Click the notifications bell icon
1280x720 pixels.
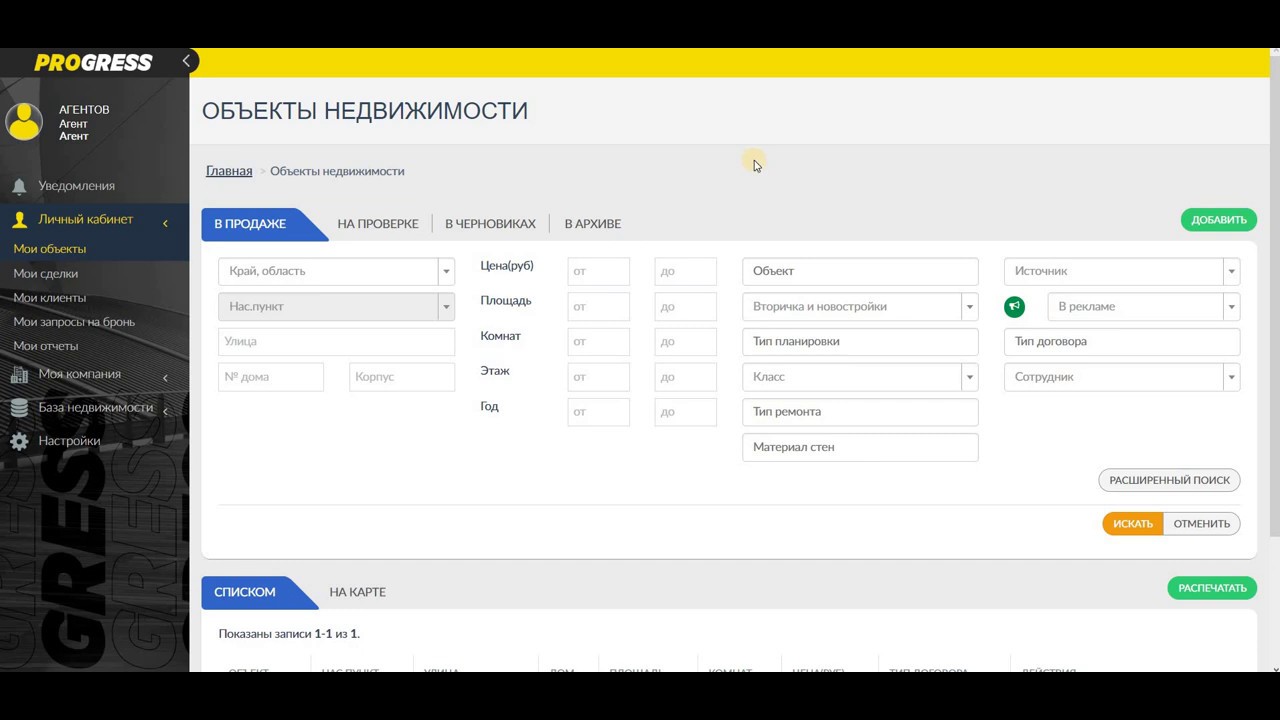[19, 186]
